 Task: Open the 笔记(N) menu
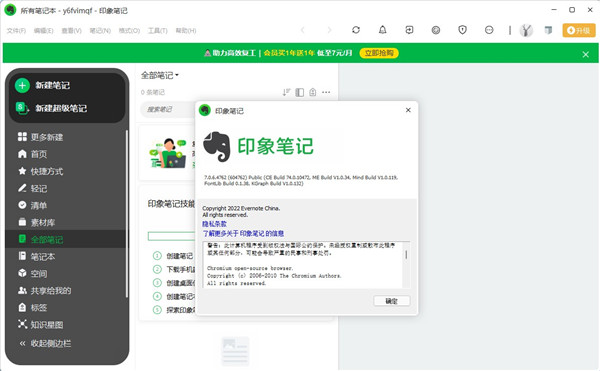point(100,31)
